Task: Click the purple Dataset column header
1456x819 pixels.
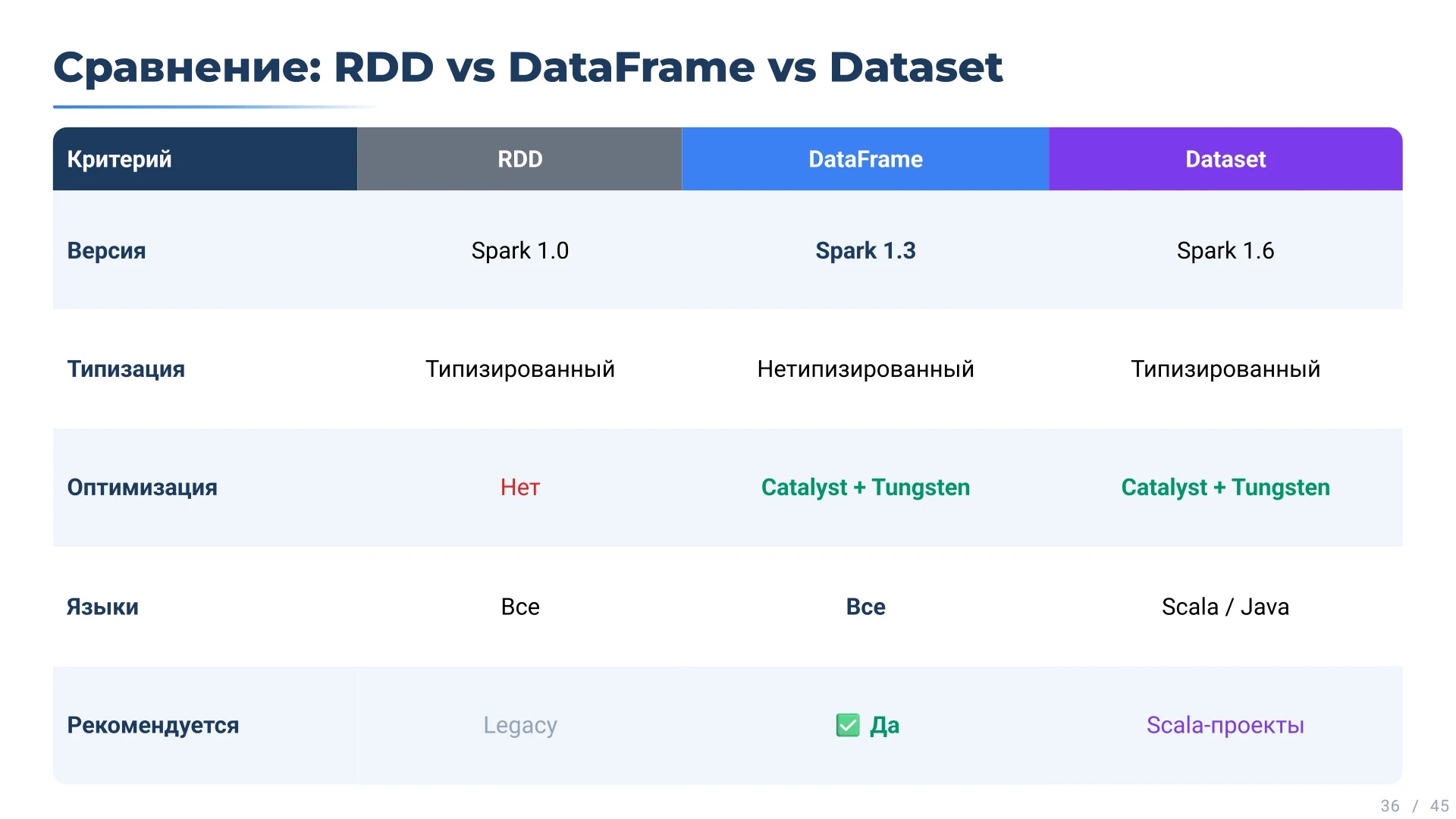Action: click(x=1225, y=159)
